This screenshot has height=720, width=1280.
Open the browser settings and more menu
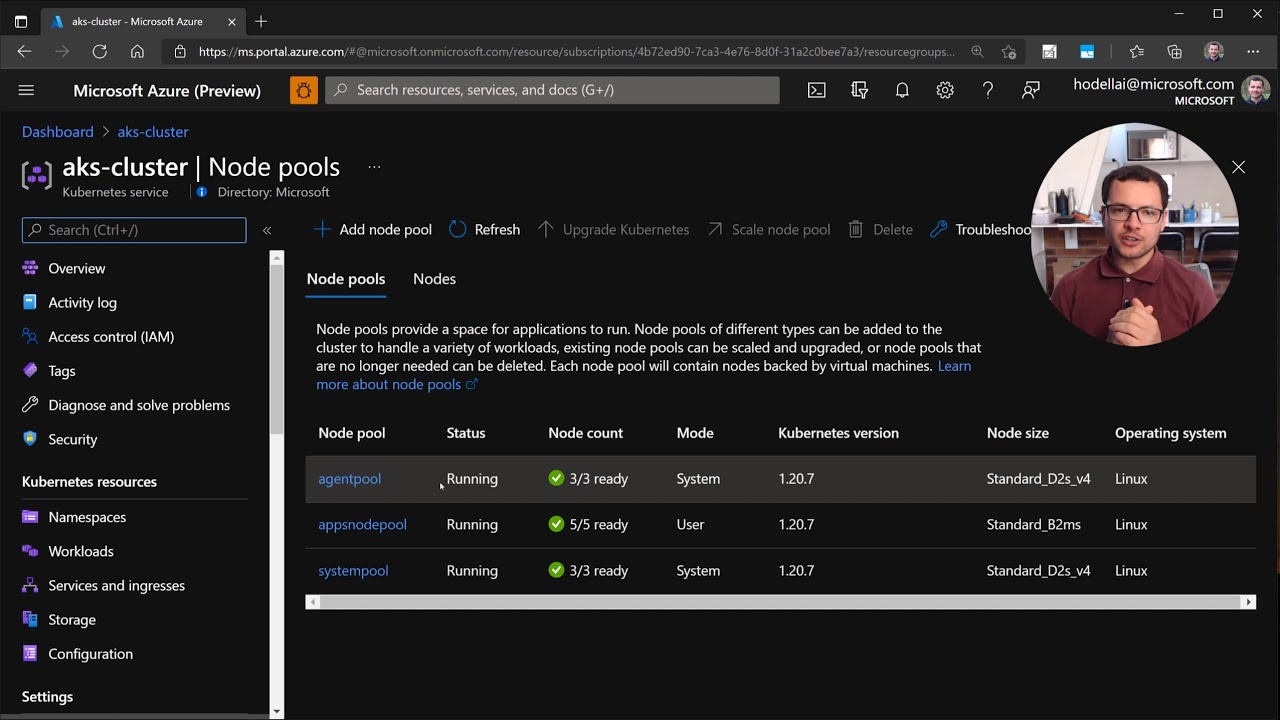coord(1253,52)
